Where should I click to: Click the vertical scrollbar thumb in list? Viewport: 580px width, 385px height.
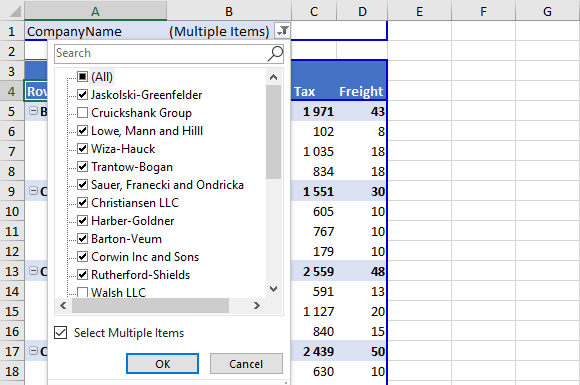(x=273, y=132)
